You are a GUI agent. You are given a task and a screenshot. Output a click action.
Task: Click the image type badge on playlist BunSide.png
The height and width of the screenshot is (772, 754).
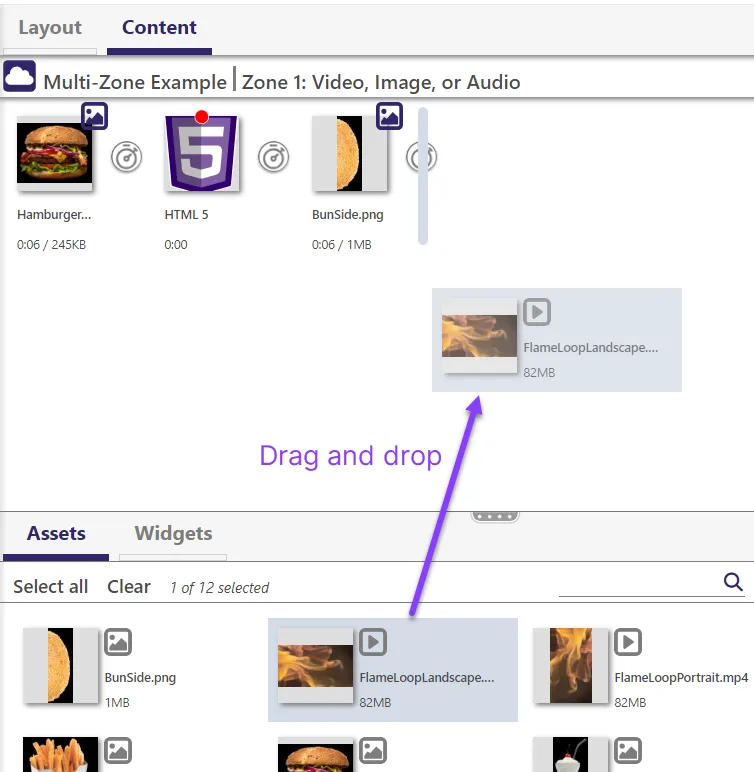pyautogui.click(x=390, y=116)
